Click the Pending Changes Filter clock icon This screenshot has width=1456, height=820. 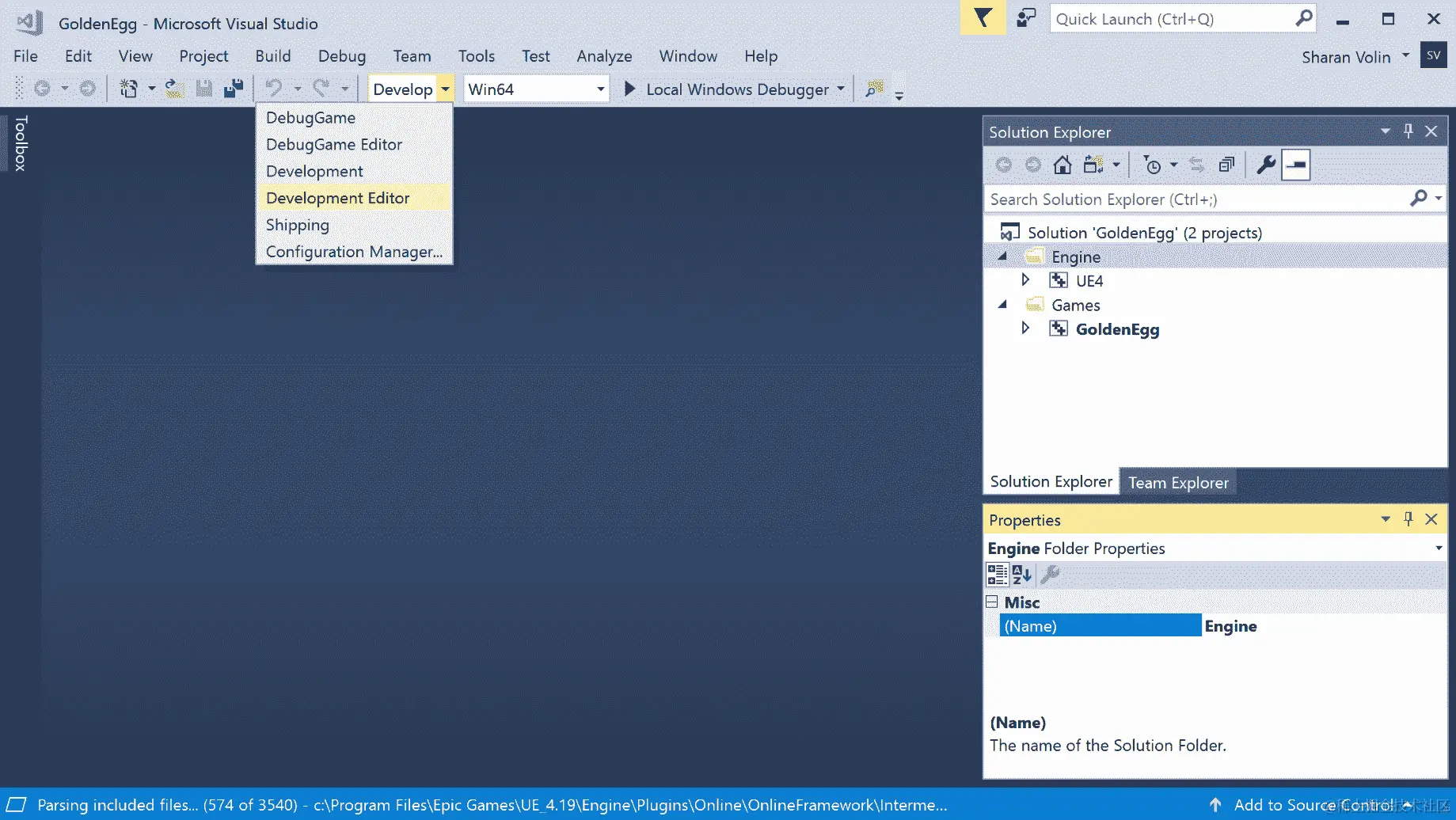tap(1153, 165)
